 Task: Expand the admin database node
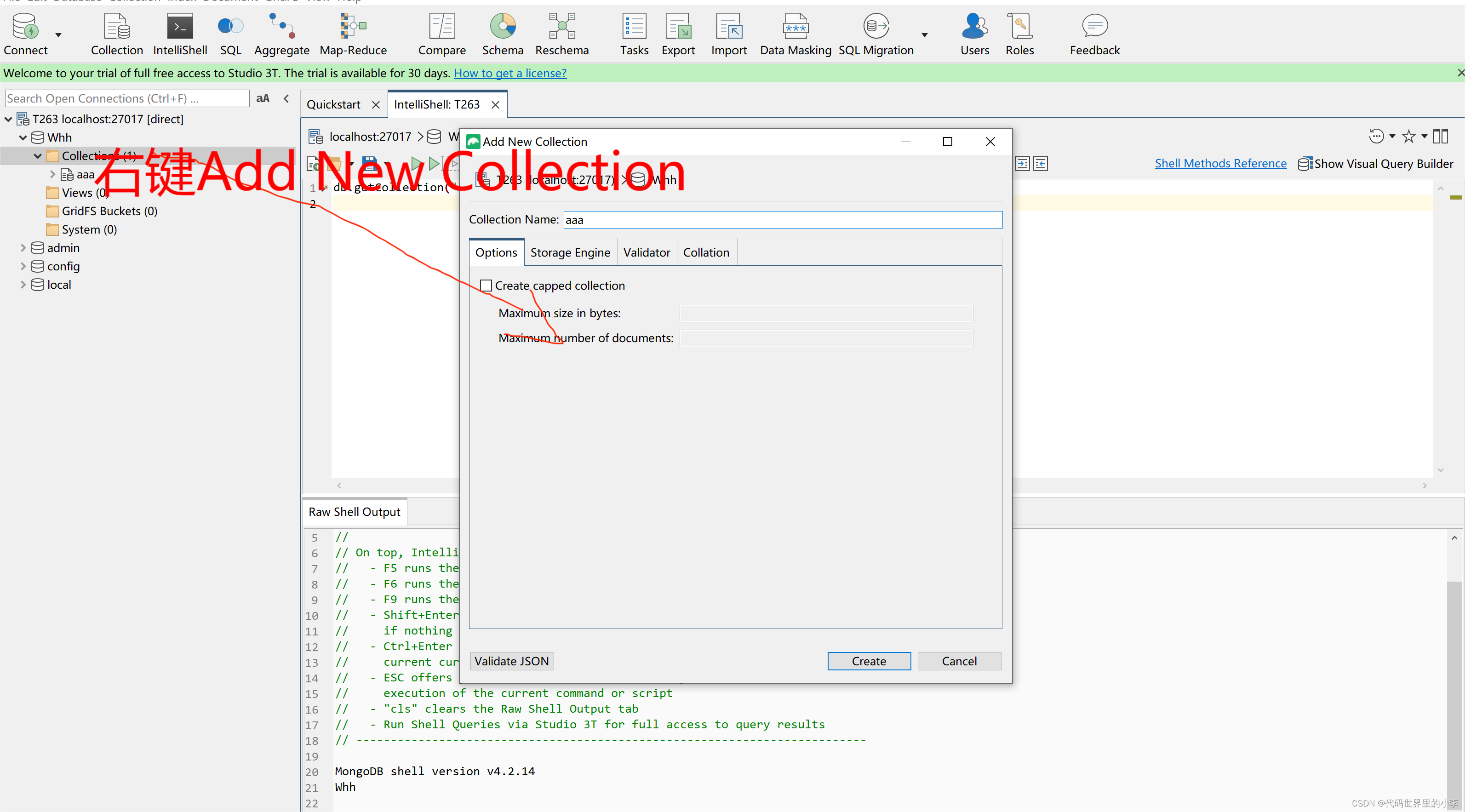coord(23,248)
